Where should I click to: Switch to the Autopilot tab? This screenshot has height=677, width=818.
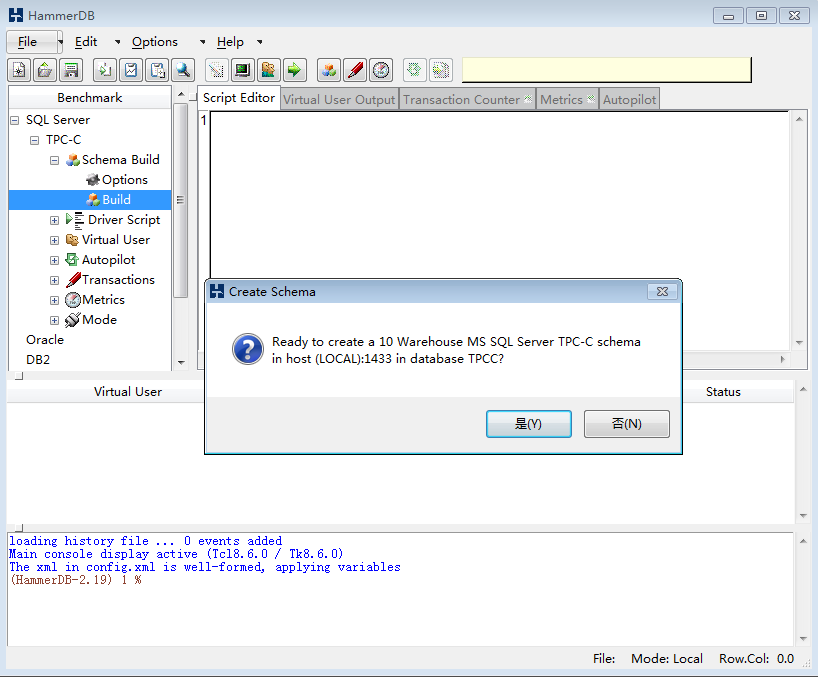pos(630,99)
